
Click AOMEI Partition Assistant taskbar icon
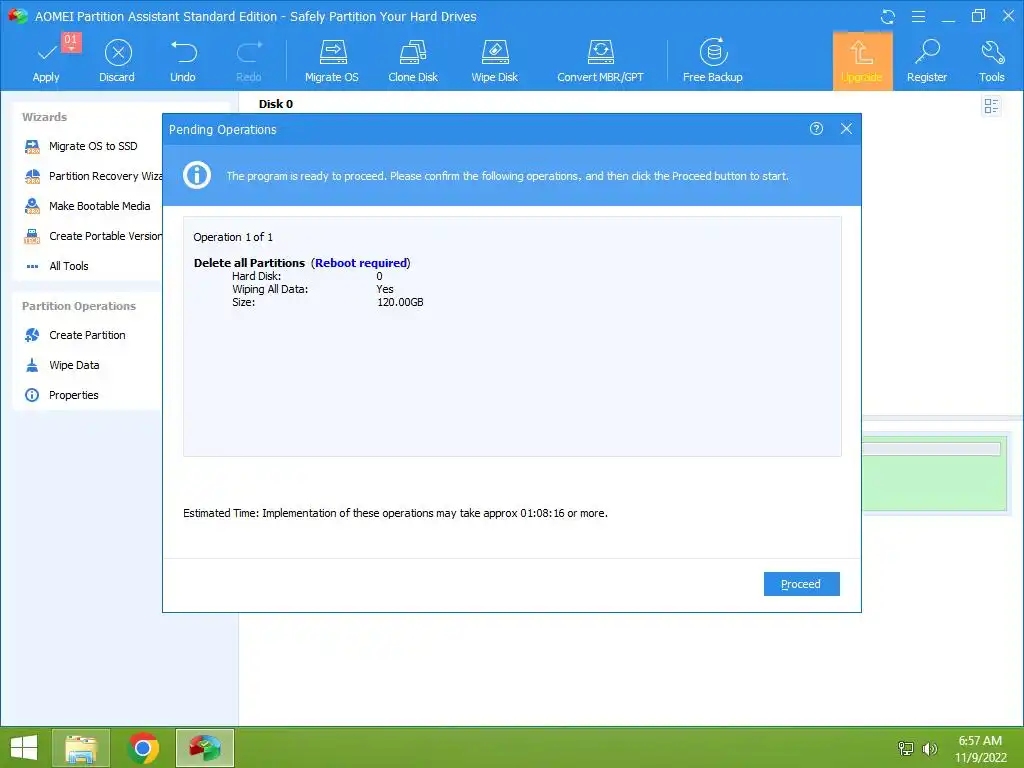(205, 748)
